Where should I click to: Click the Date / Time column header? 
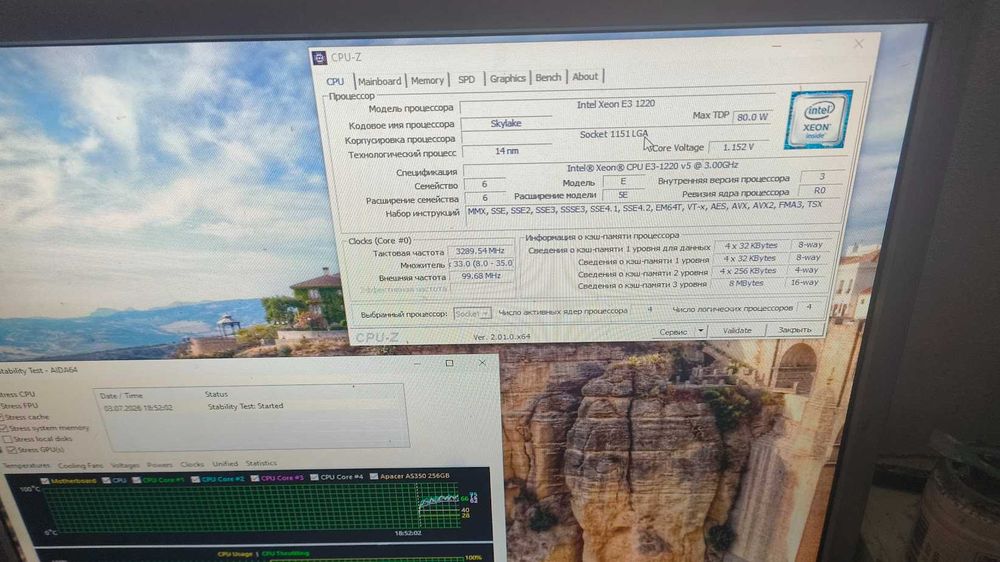[121, 396]
